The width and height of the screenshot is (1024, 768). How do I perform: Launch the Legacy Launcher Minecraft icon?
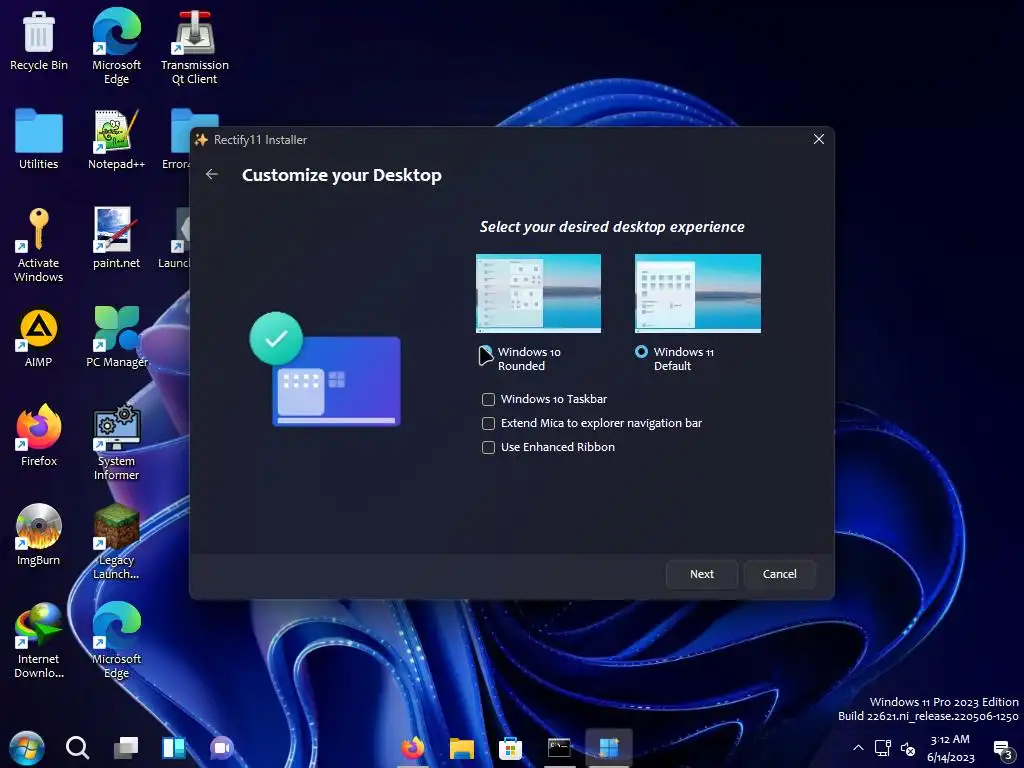[x=116, y=542]
